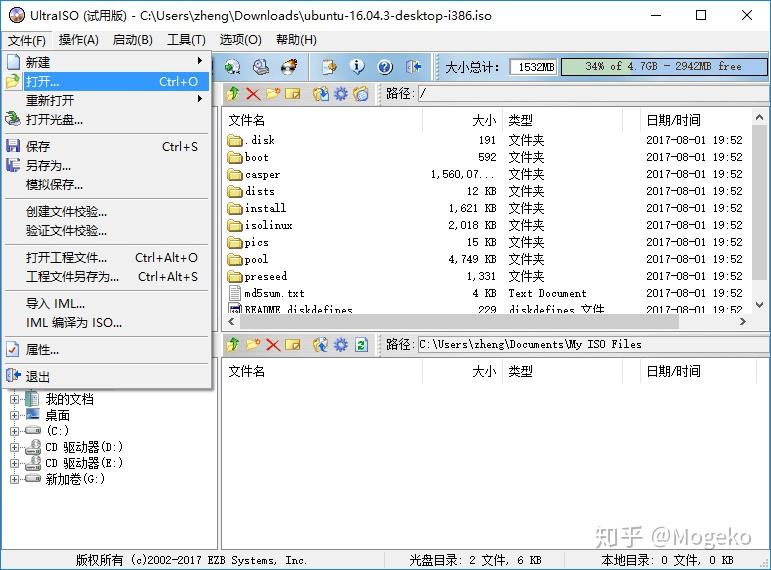Click the add-to-ISO icon in local toolbar
The width and height of the screenshot is (771, 570).
[x=321, y=345]
